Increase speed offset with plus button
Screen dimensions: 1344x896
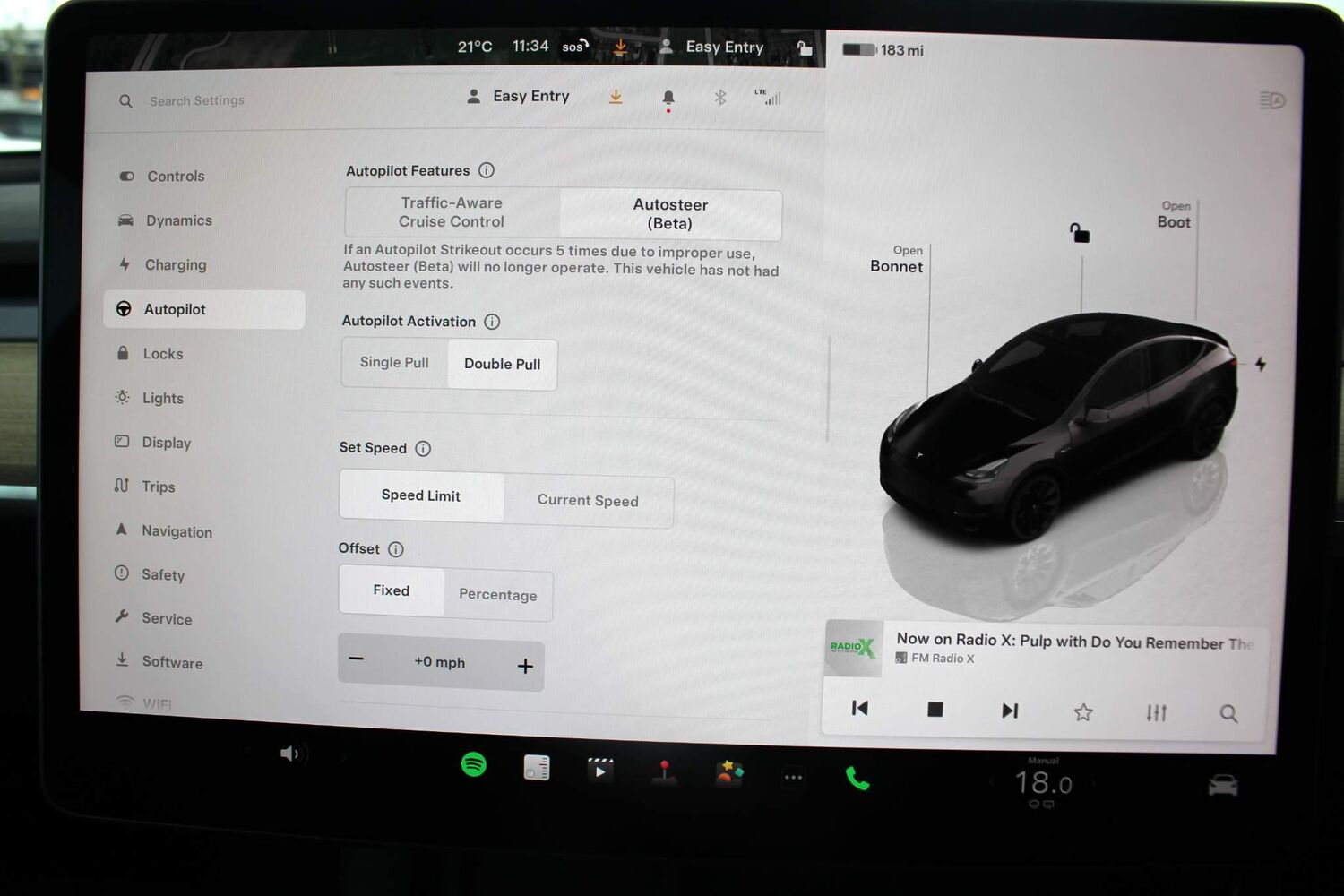[x=525, y=666]
